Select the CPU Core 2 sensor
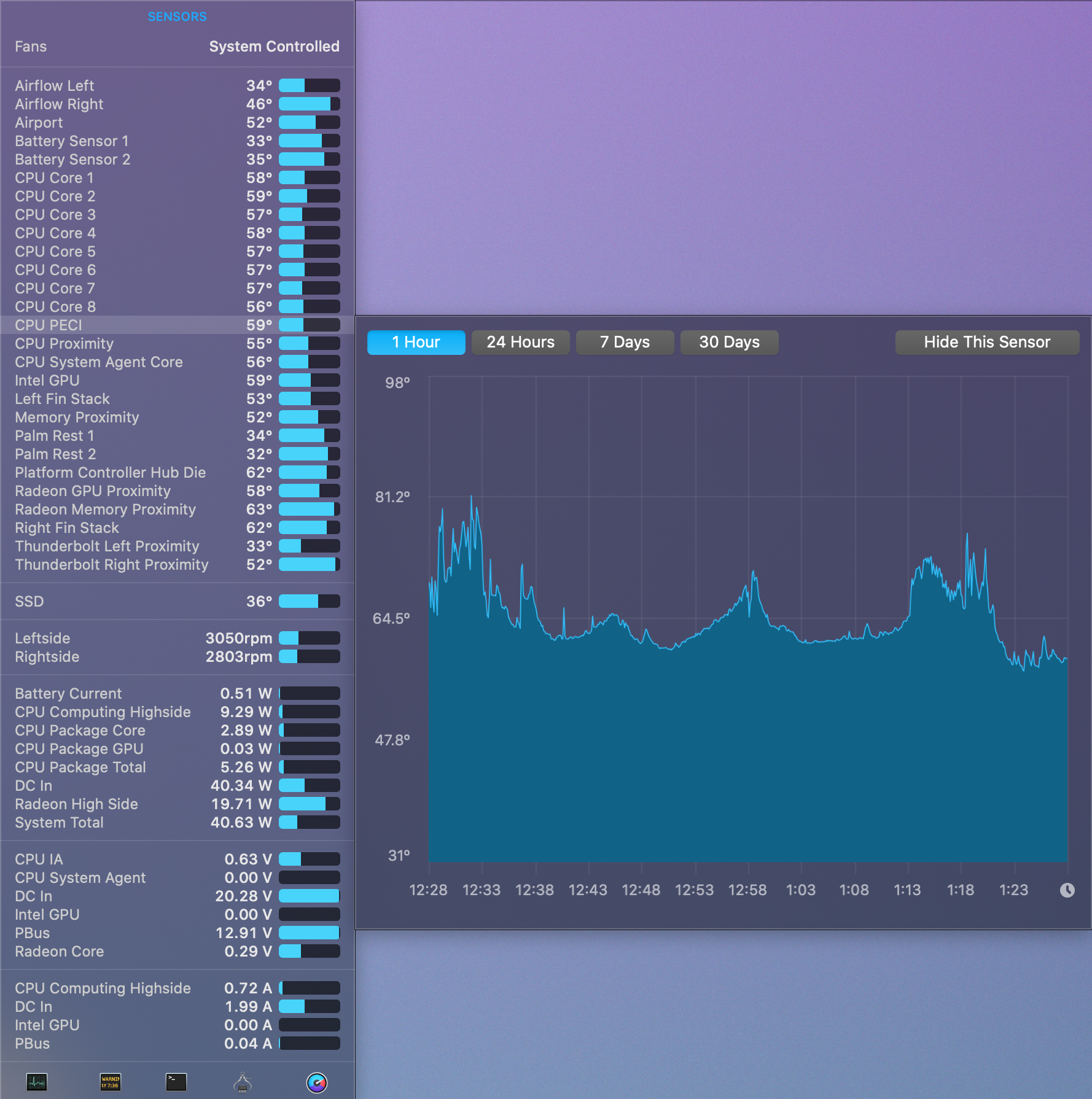The image size is (1092, 1099). click(177, 196)
